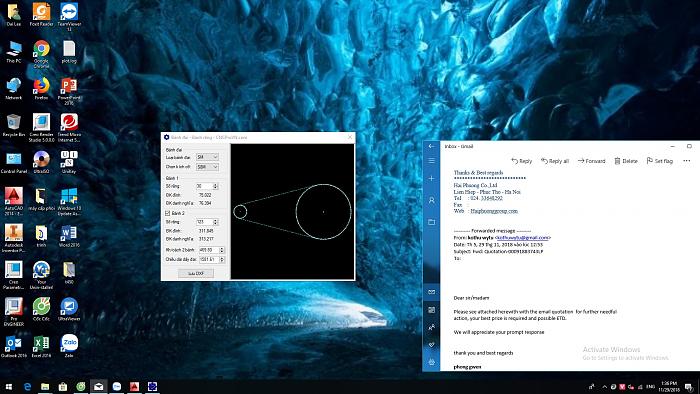Screen dimensions: 700x394
Task: Open File Explorer from the taskbar
Action: click(x=45, y=387)
